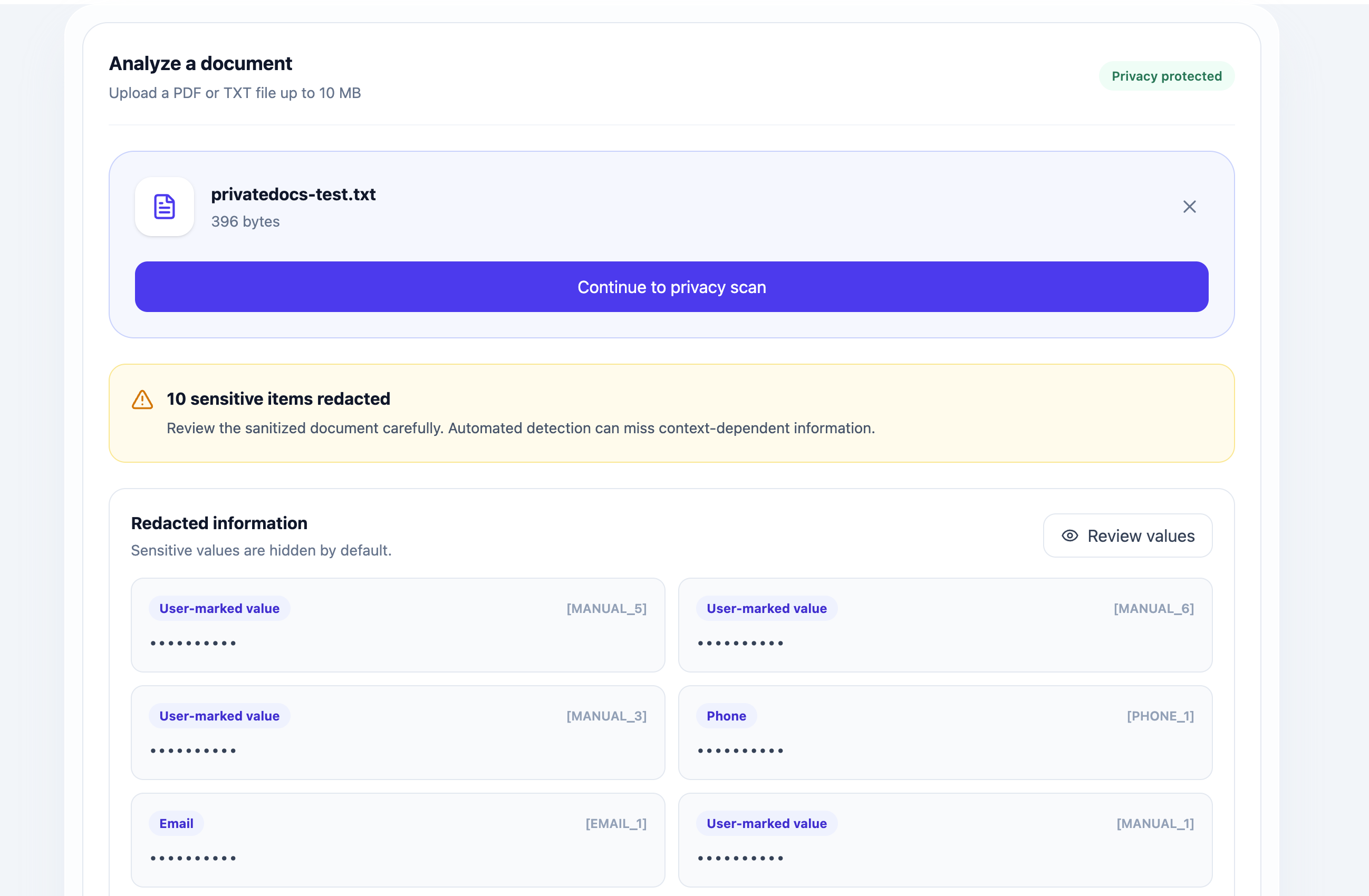Click the User-marked value label for MANUAL_1

[x=766, y=823]
